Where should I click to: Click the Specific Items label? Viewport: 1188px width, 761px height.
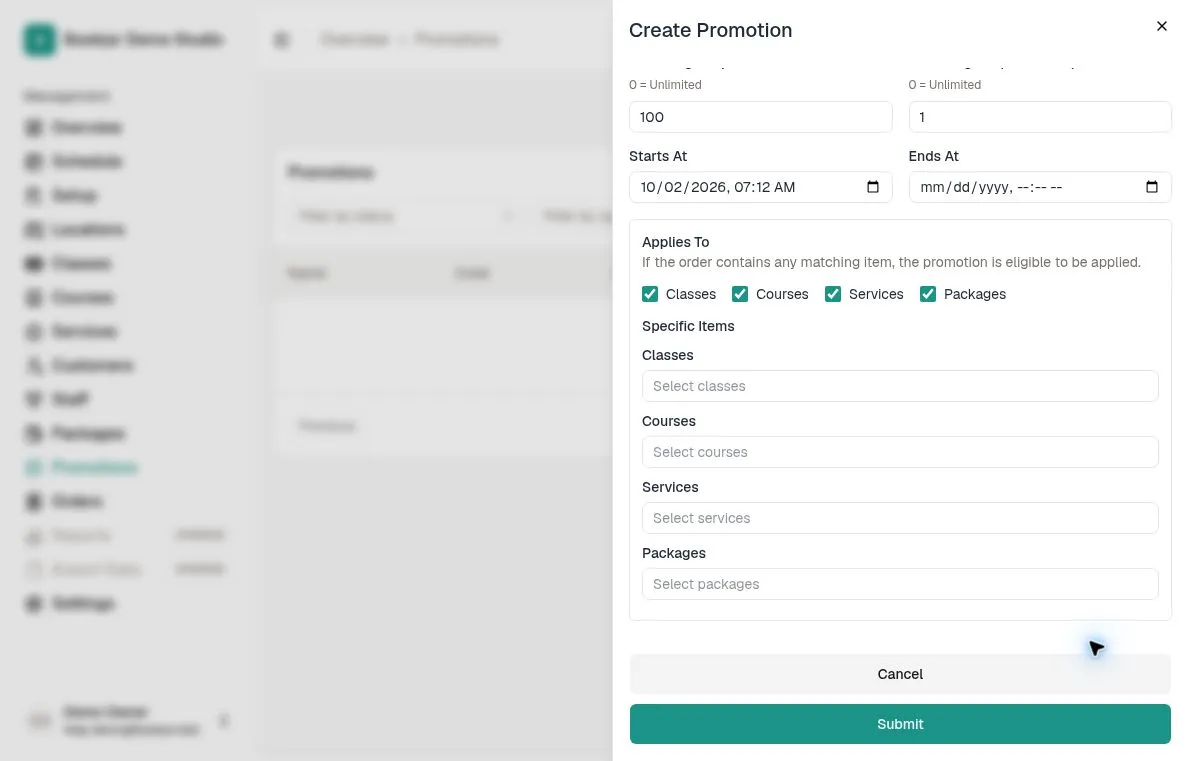pos(688,326)
